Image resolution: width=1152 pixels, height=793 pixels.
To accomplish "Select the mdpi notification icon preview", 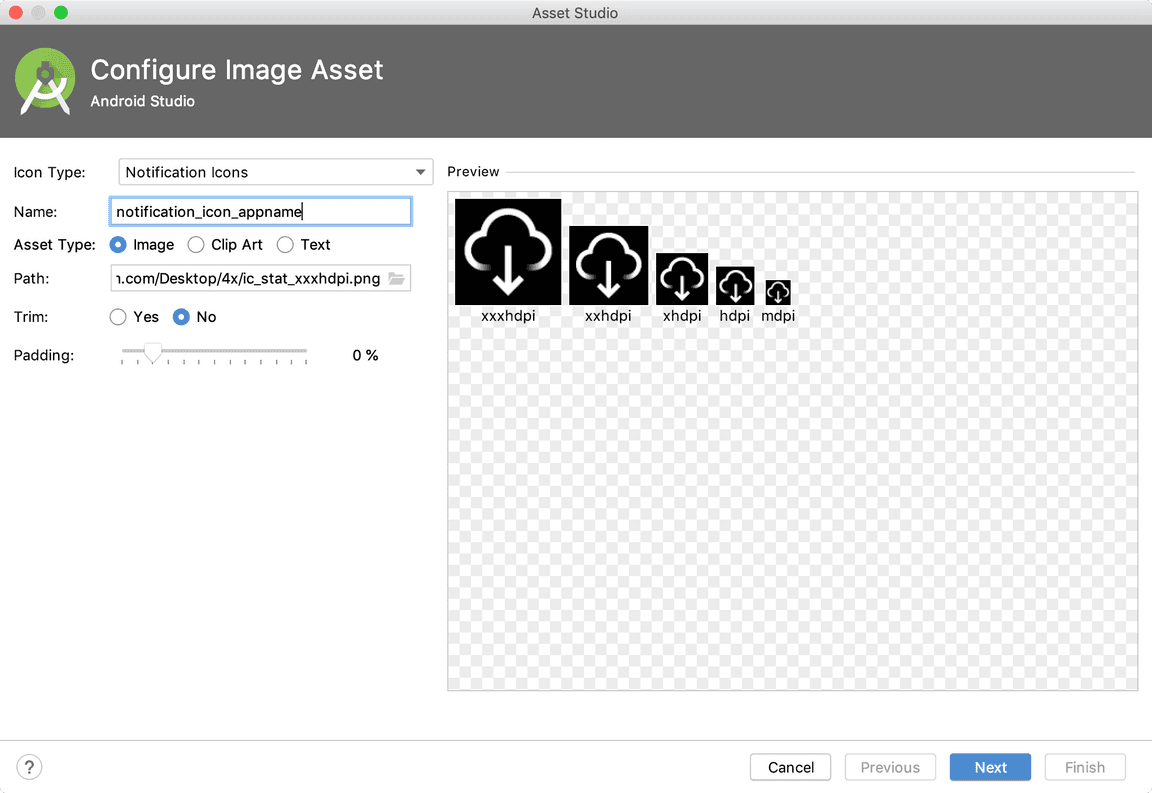I will coord(778,294).
